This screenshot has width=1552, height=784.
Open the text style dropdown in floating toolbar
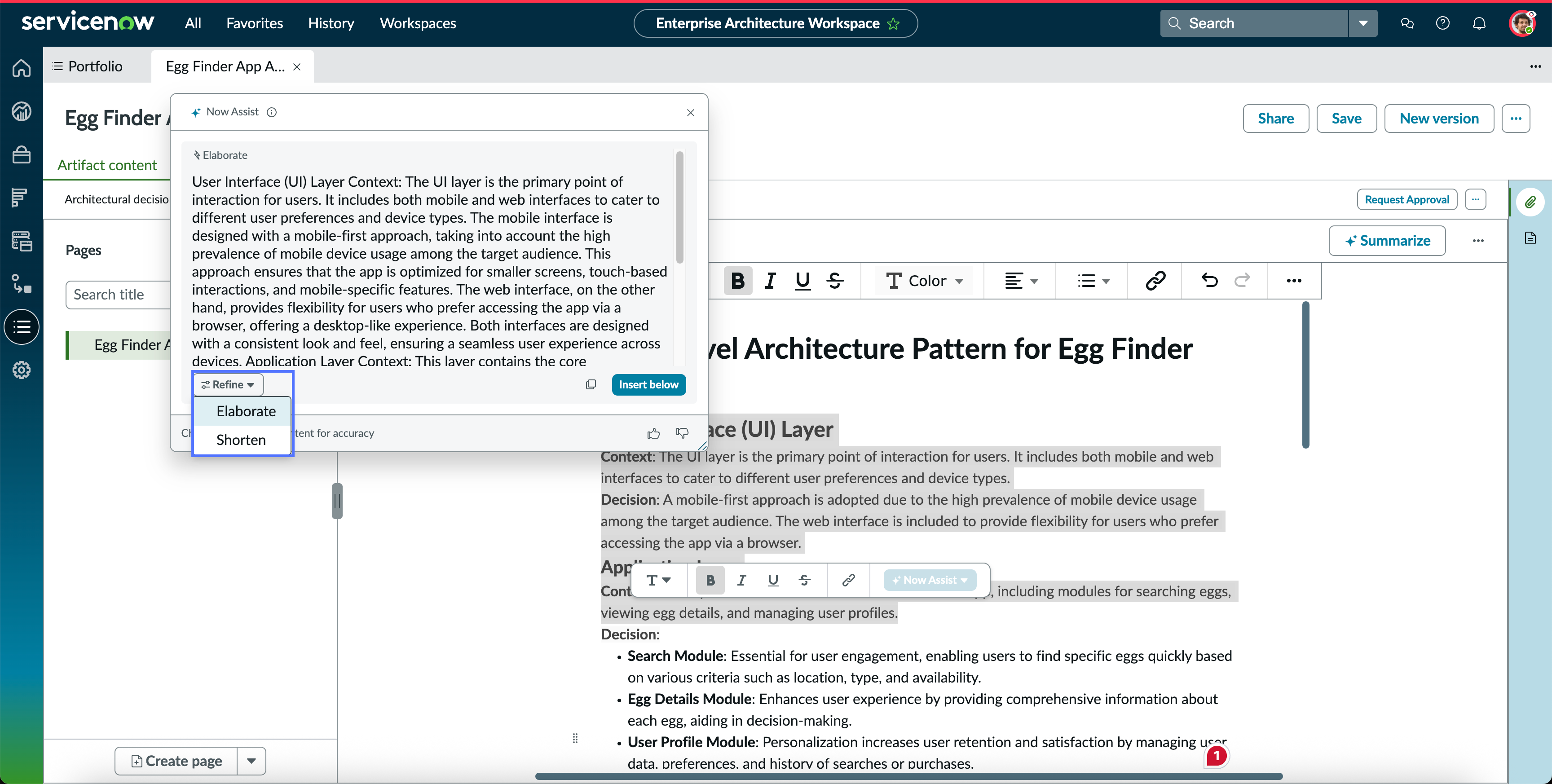658,580
